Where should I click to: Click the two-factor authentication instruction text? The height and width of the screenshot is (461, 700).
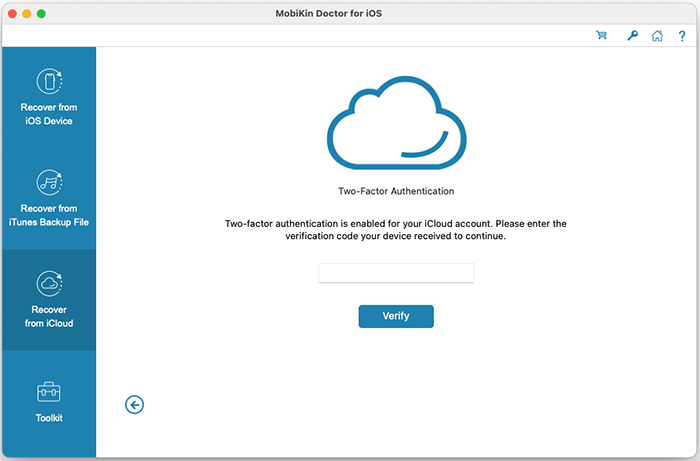click(x=396, y=229)
